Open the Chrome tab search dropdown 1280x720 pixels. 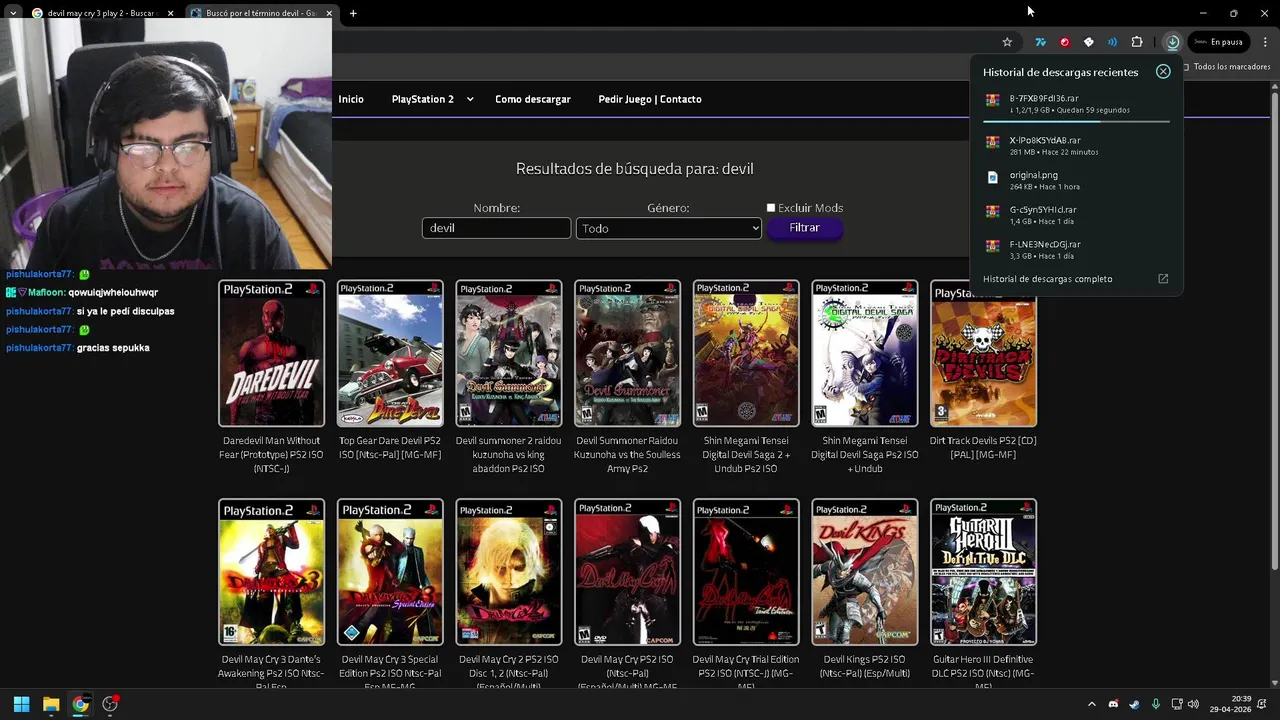click(13, 13)
